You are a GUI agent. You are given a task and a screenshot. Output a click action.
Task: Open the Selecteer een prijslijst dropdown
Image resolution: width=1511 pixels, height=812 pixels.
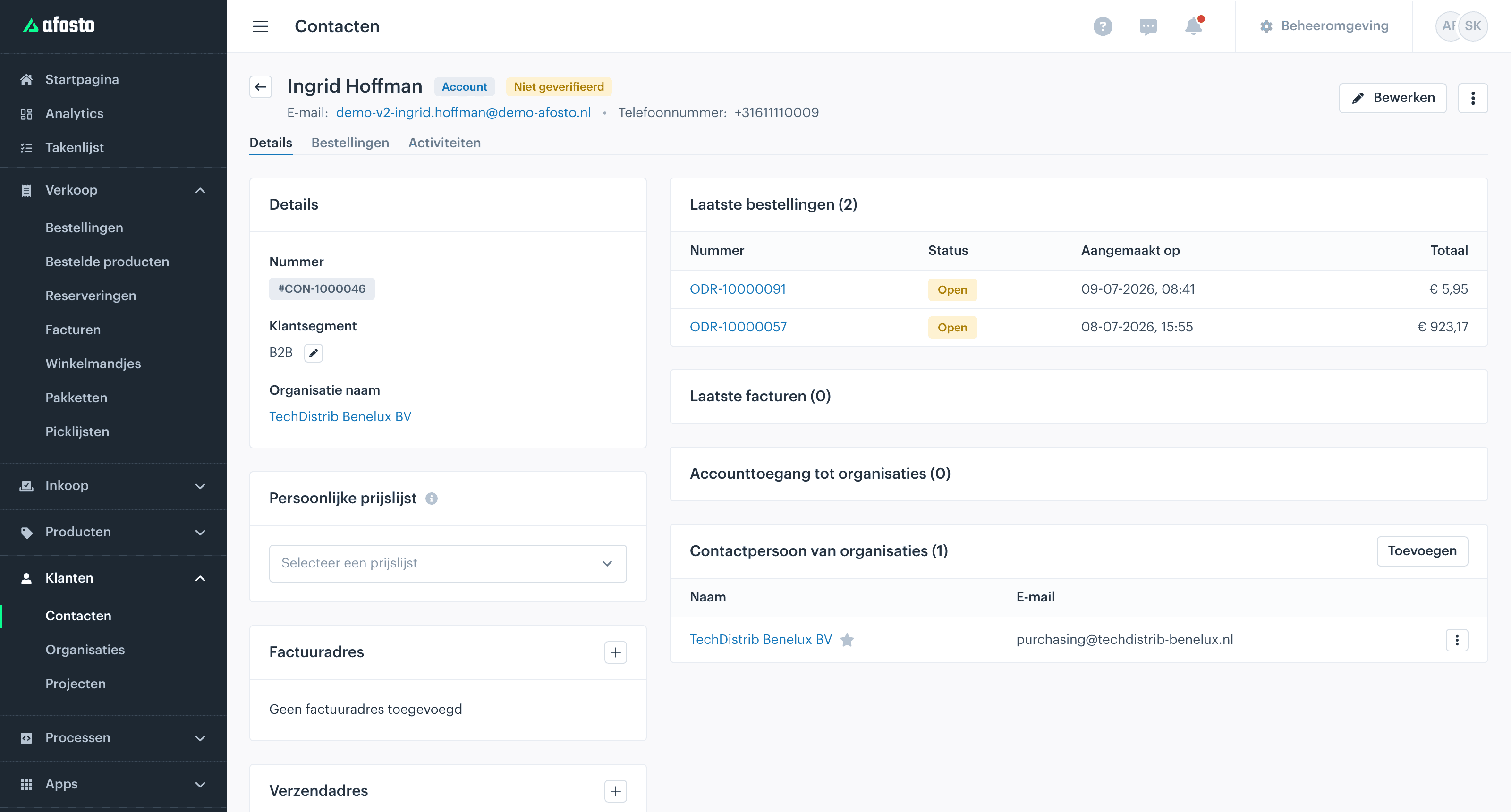tap(448, 563)
